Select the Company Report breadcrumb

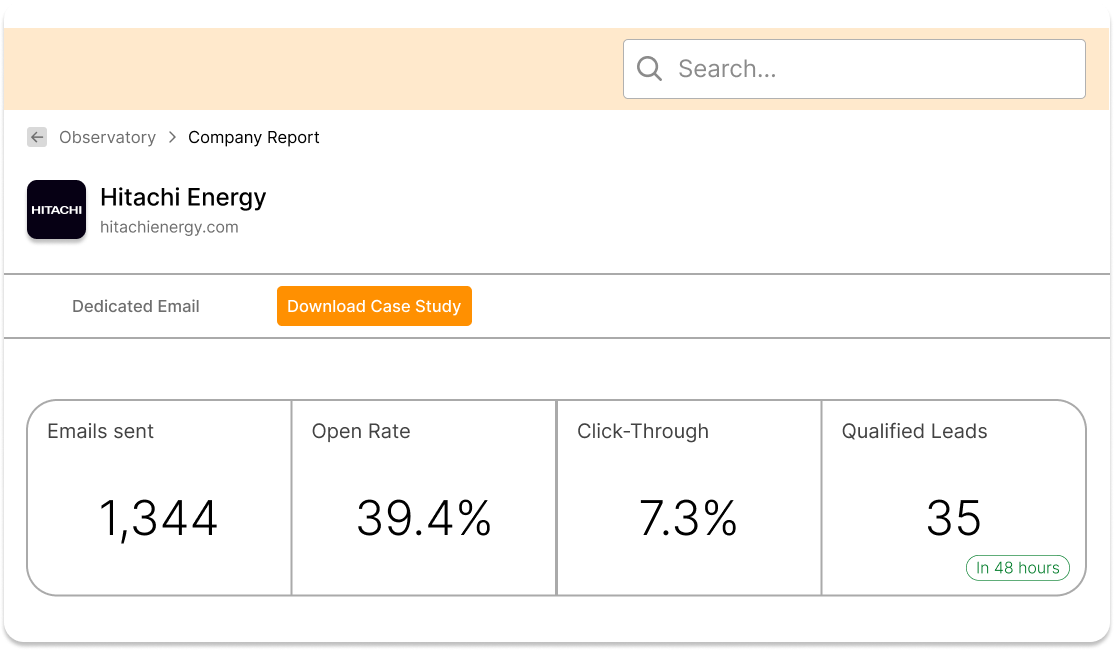pos(254,138)
